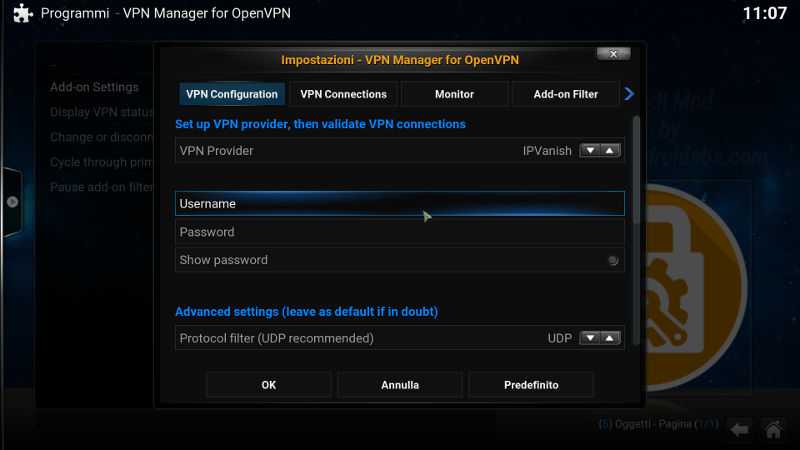
Task: Click the UDP protocol value
Action: [560, 338]
